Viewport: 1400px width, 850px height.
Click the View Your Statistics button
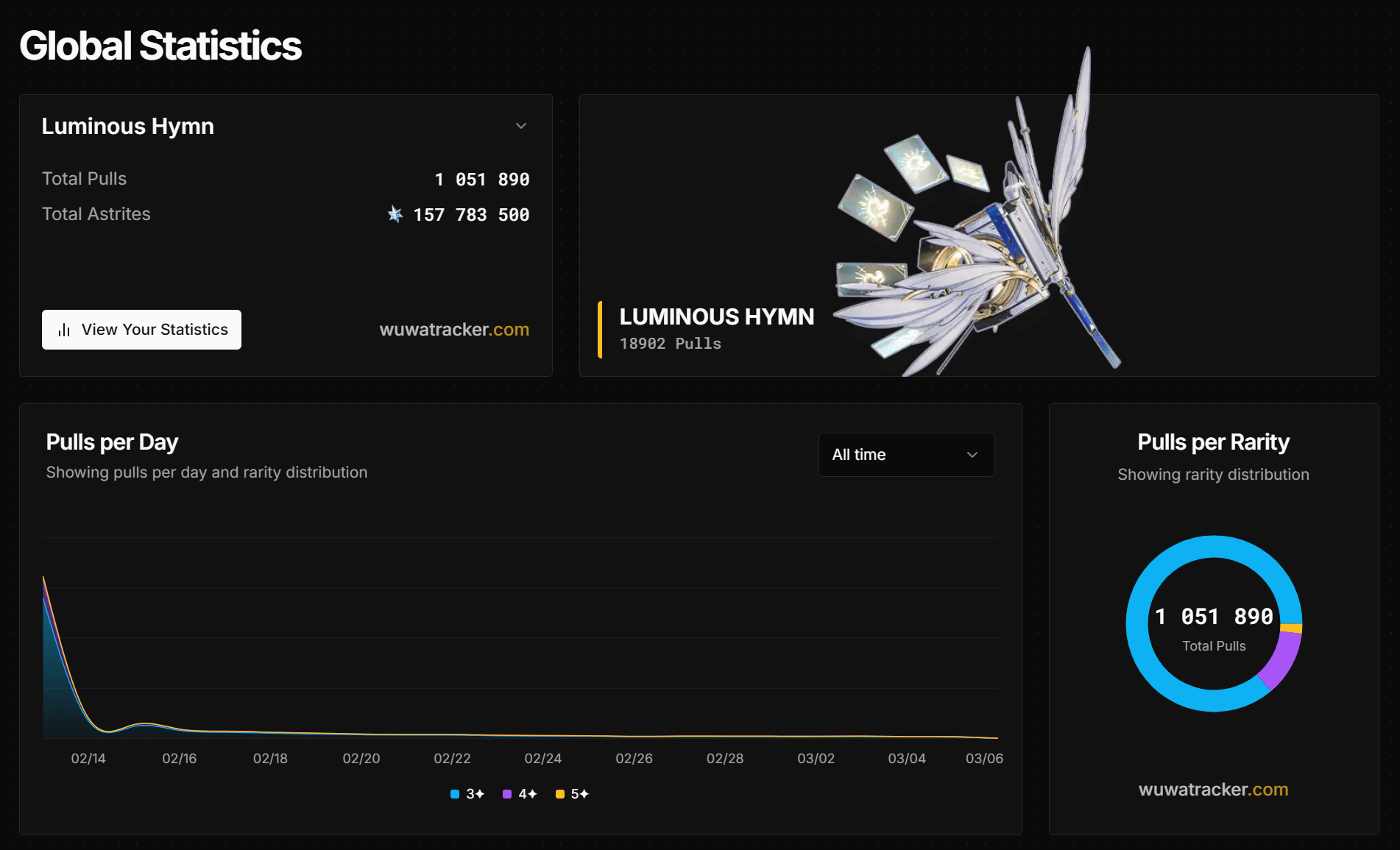tap(141, 330)
